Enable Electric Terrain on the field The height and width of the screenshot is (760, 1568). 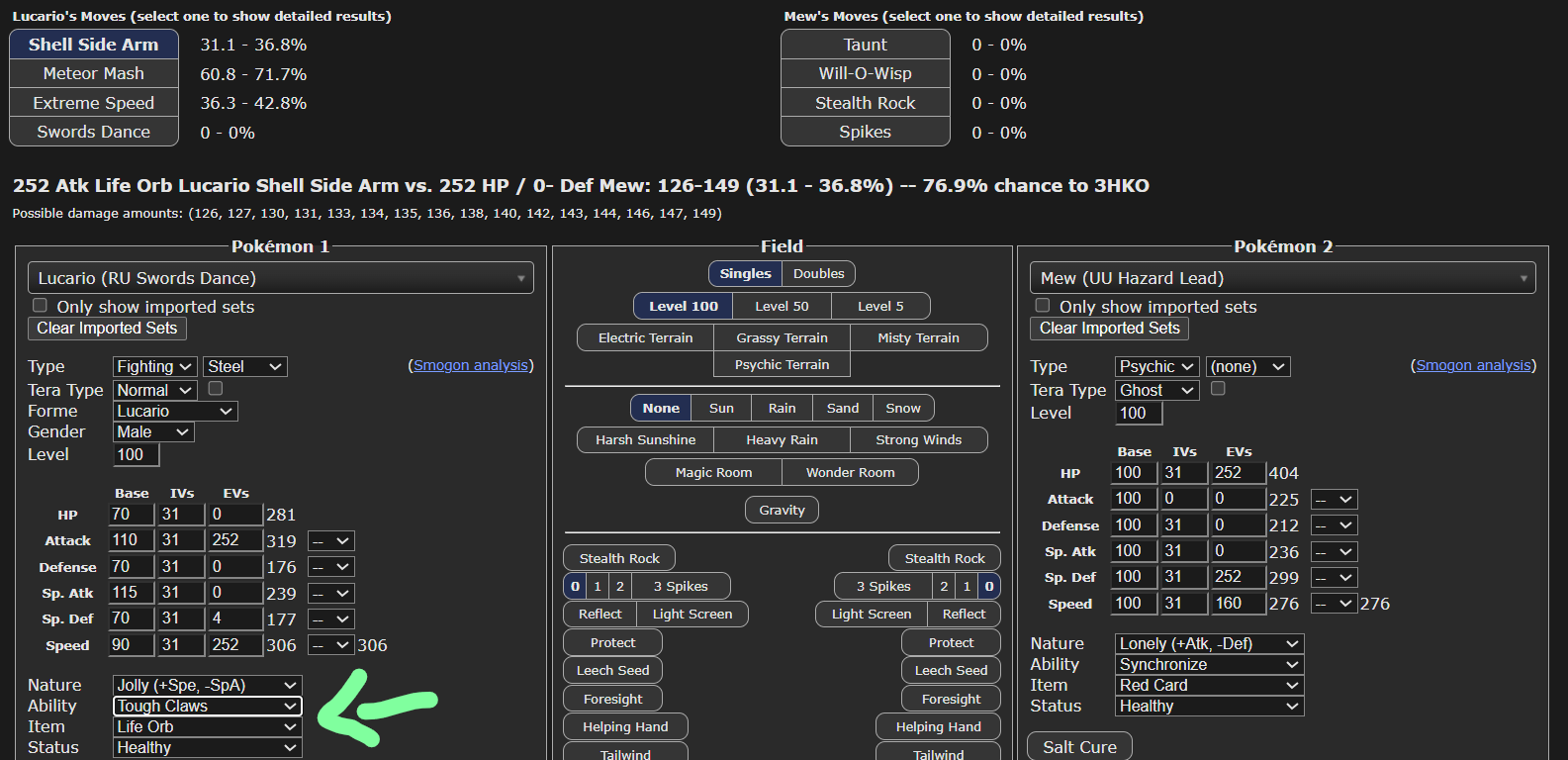[645, 338]
